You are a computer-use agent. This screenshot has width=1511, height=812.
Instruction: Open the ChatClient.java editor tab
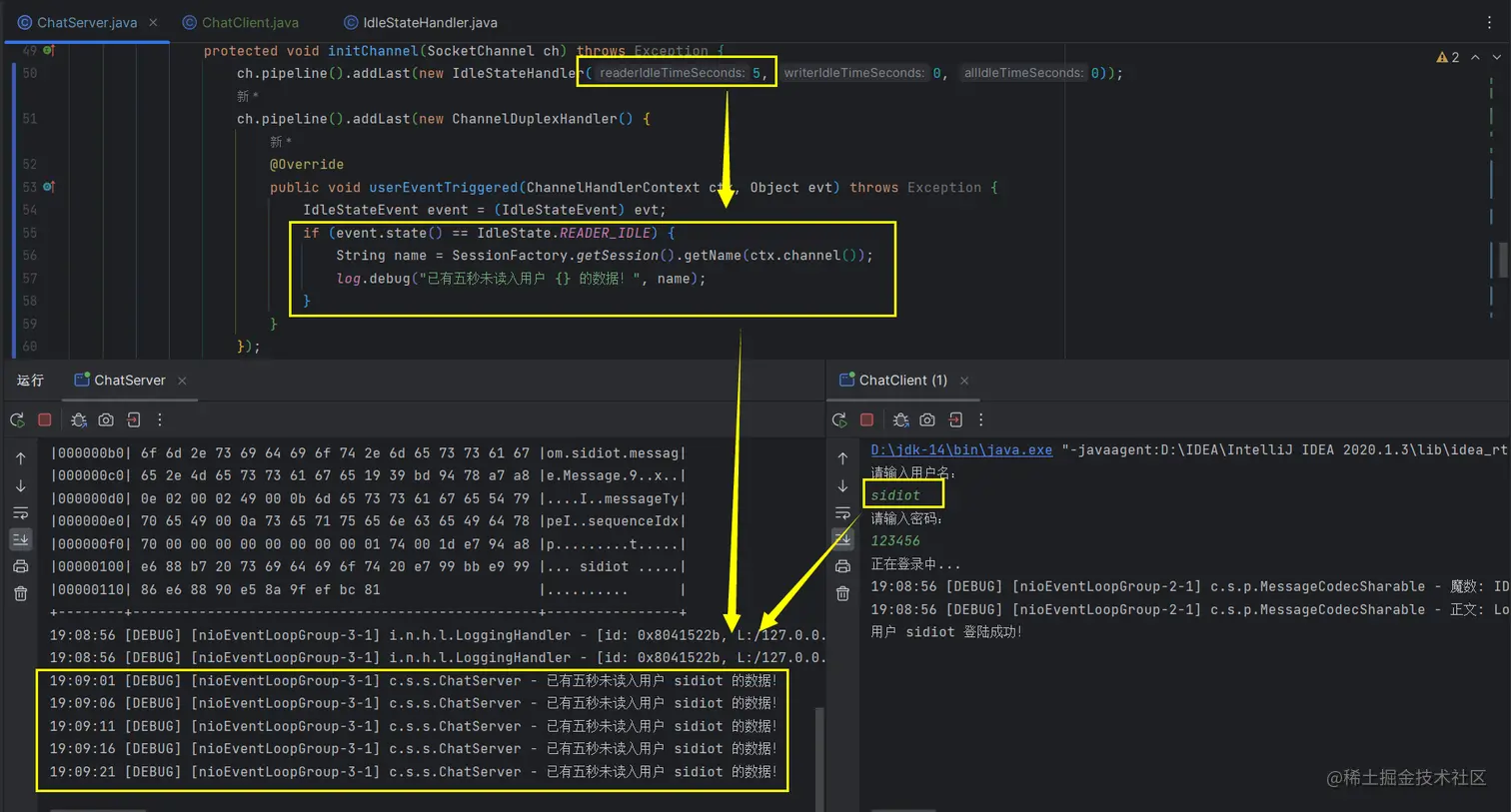pos(241,22)
